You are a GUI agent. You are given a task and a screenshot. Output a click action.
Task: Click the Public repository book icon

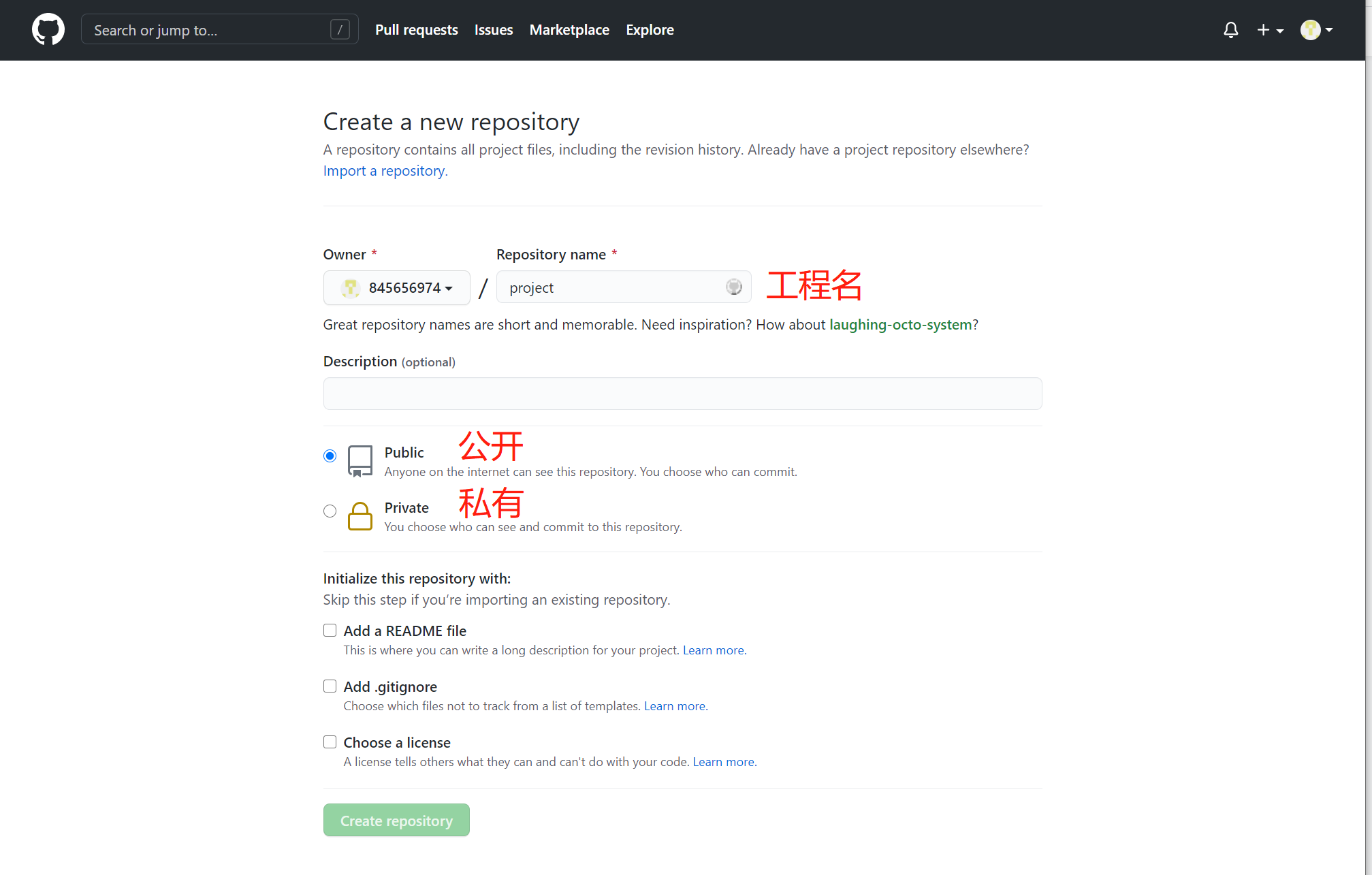360,461
